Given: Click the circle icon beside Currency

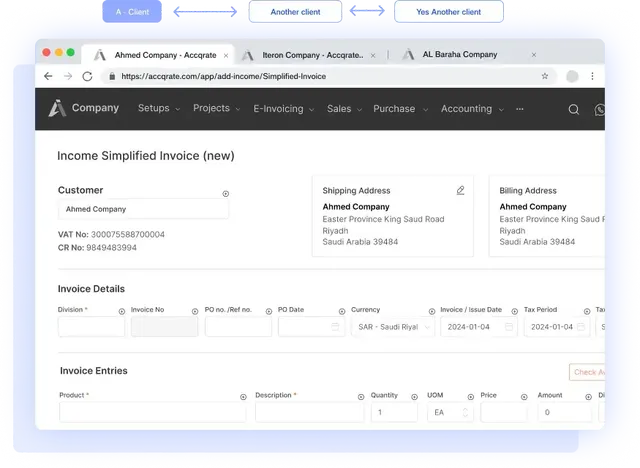Looking at the screenshot, I should pyautogui.click(x=432, y=311).
